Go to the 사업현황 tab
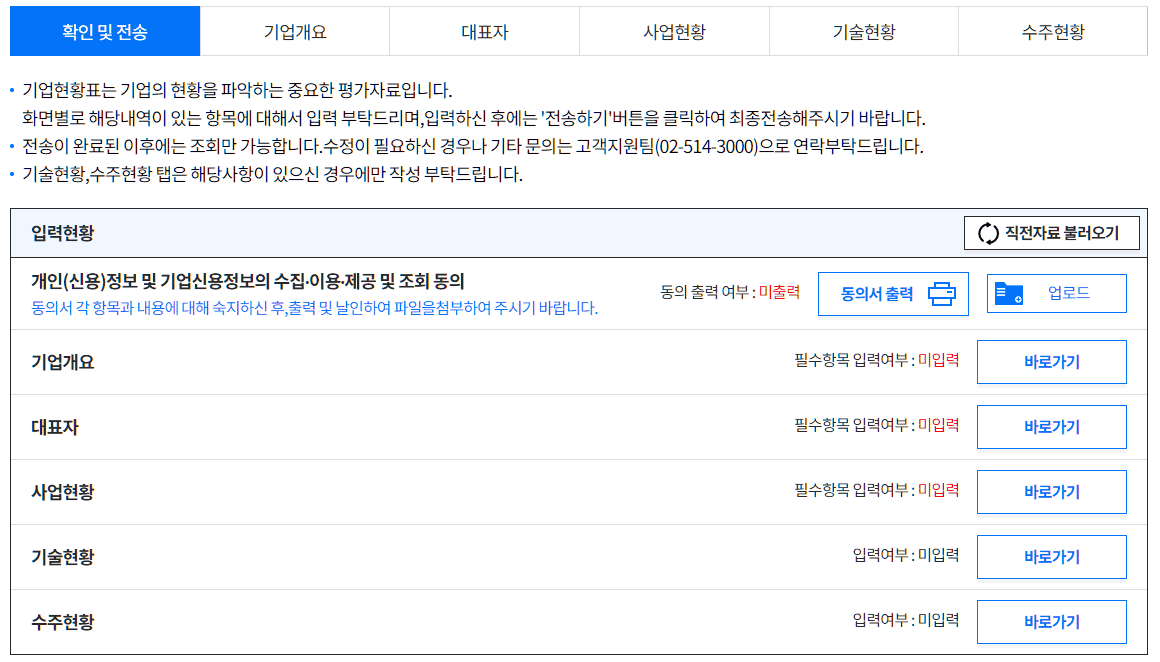The image size is (1160, 662). (674, 32)
